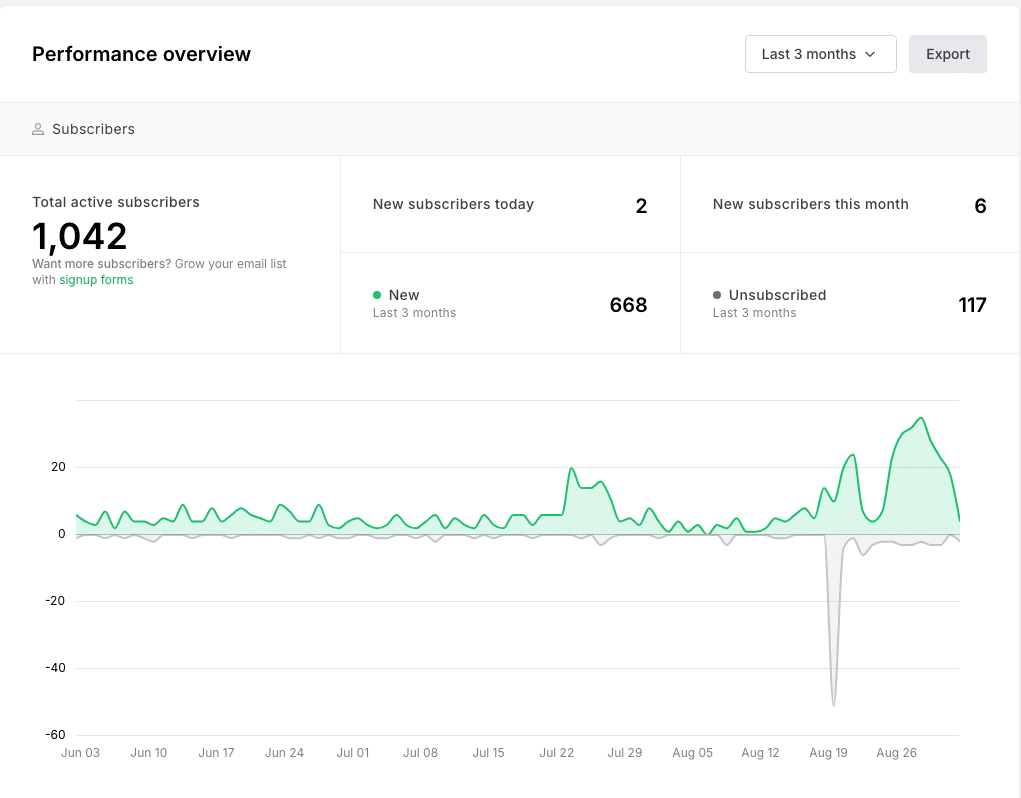Click the New subscribers today value

coord(641,206)
